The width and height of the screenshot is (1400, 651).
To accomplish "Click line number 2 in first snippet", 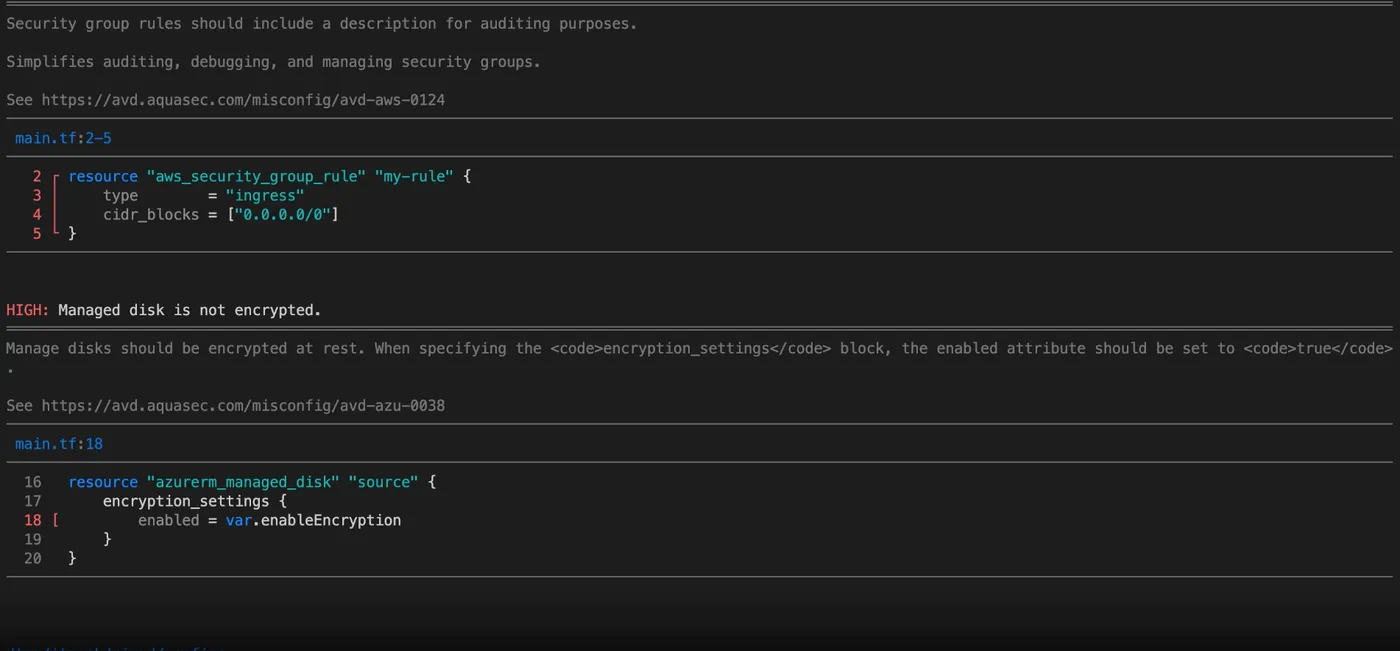I will point(37,176).
